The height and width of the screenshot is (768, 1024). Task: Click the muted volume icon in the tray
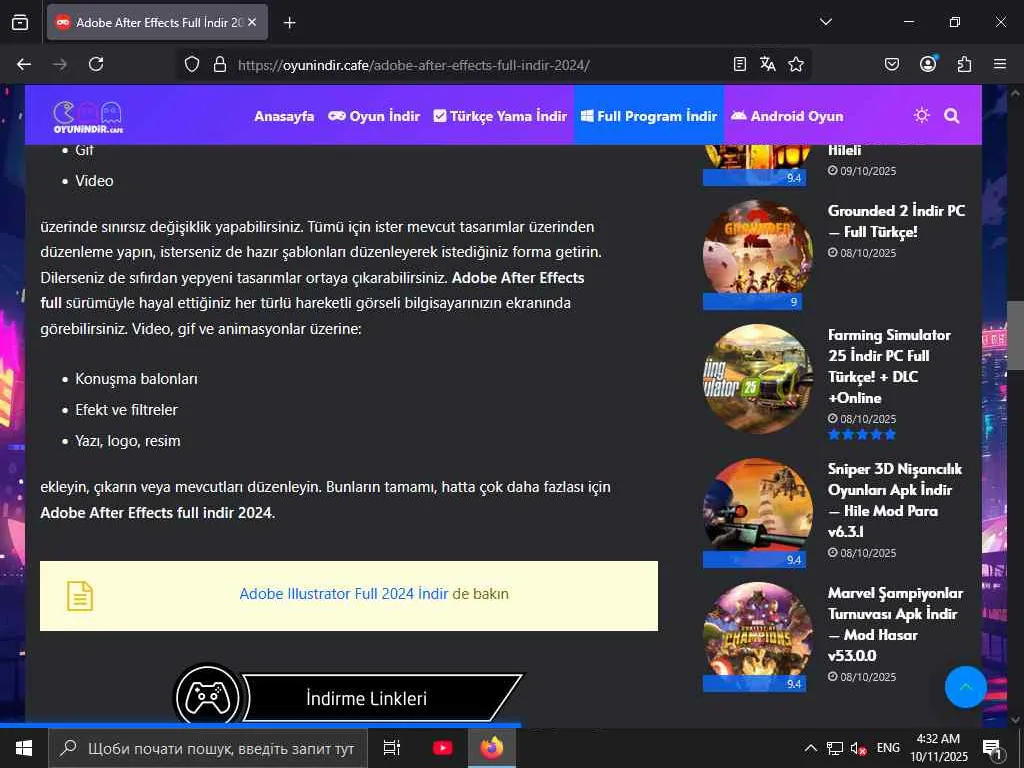point(858,748)
